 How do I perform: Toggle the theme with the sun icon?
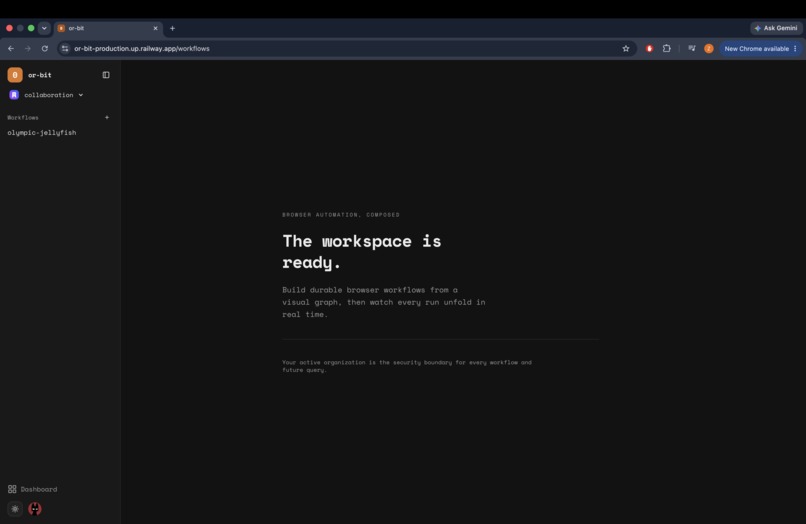(15, 509)
